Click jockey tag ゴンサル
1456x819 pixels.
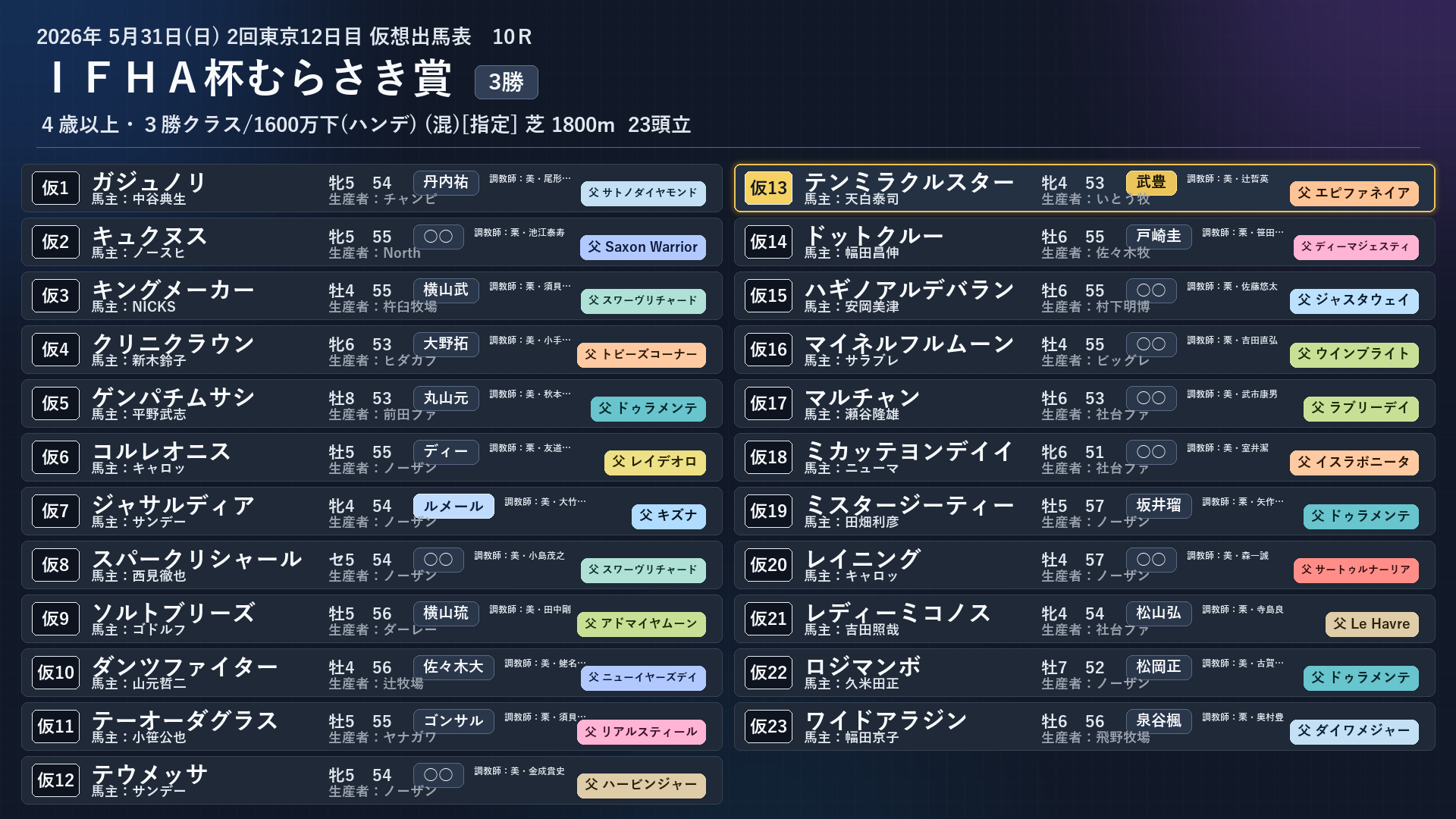[x=453, y=721]
